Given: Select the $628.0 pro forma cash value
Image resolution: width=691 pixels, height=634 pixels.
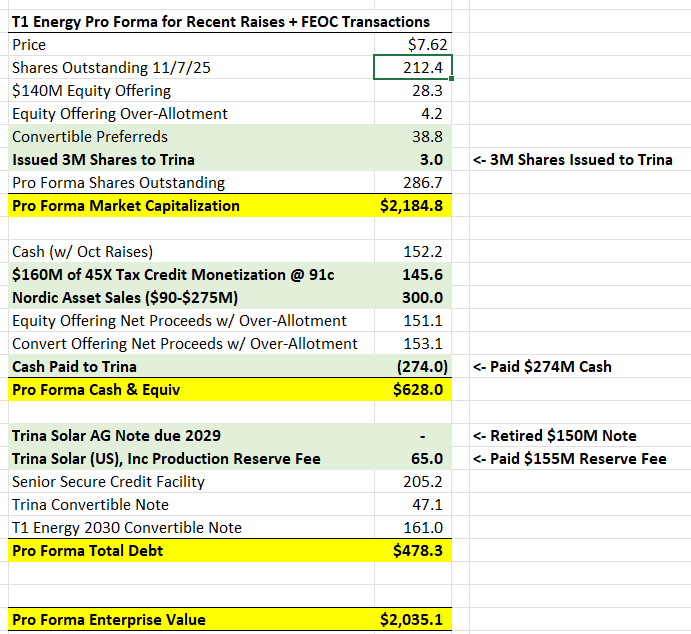Looking at the screenshot, I should [418, 390].
